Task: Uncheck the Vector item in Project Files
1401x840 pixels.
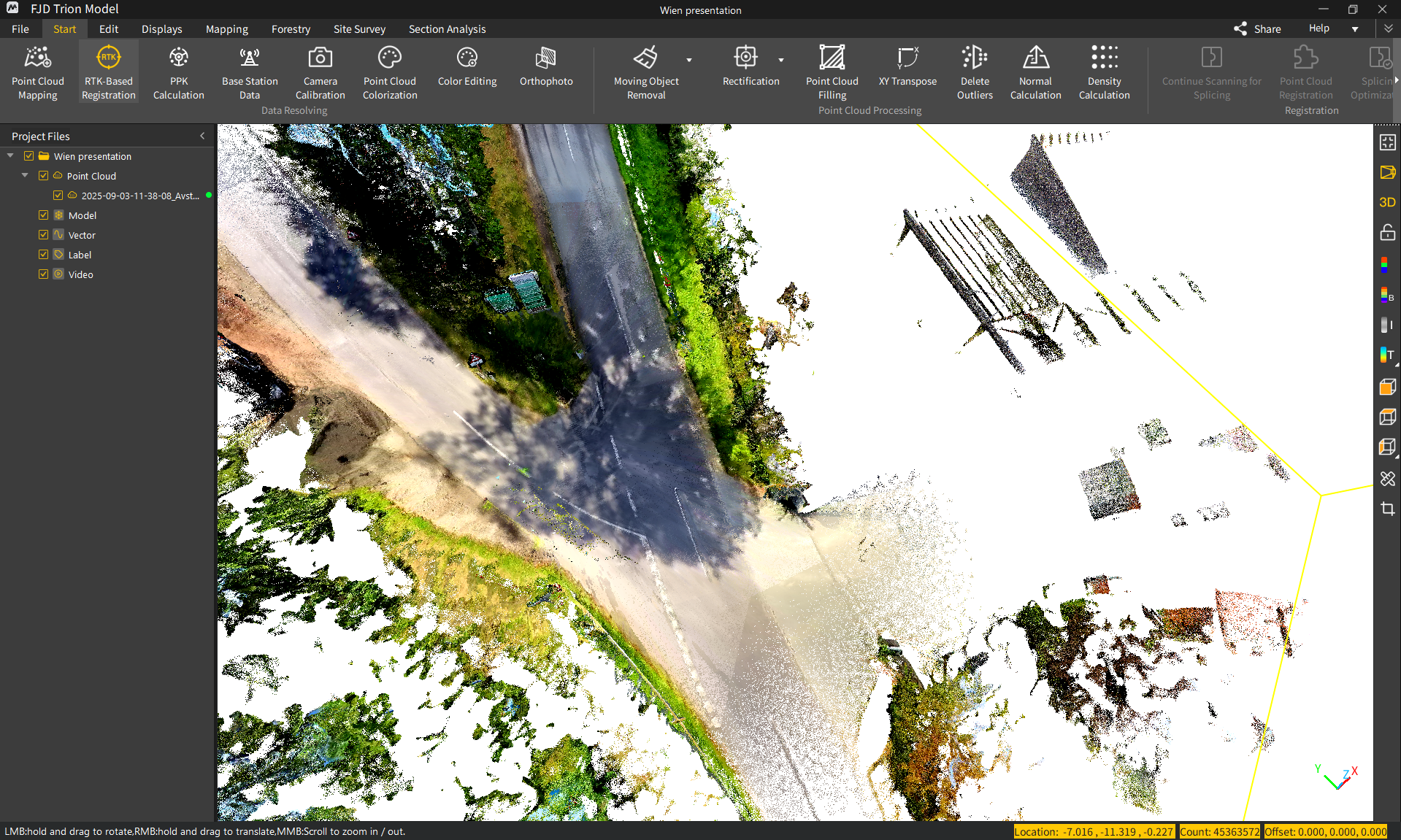Action: click(x=43, y=234)
